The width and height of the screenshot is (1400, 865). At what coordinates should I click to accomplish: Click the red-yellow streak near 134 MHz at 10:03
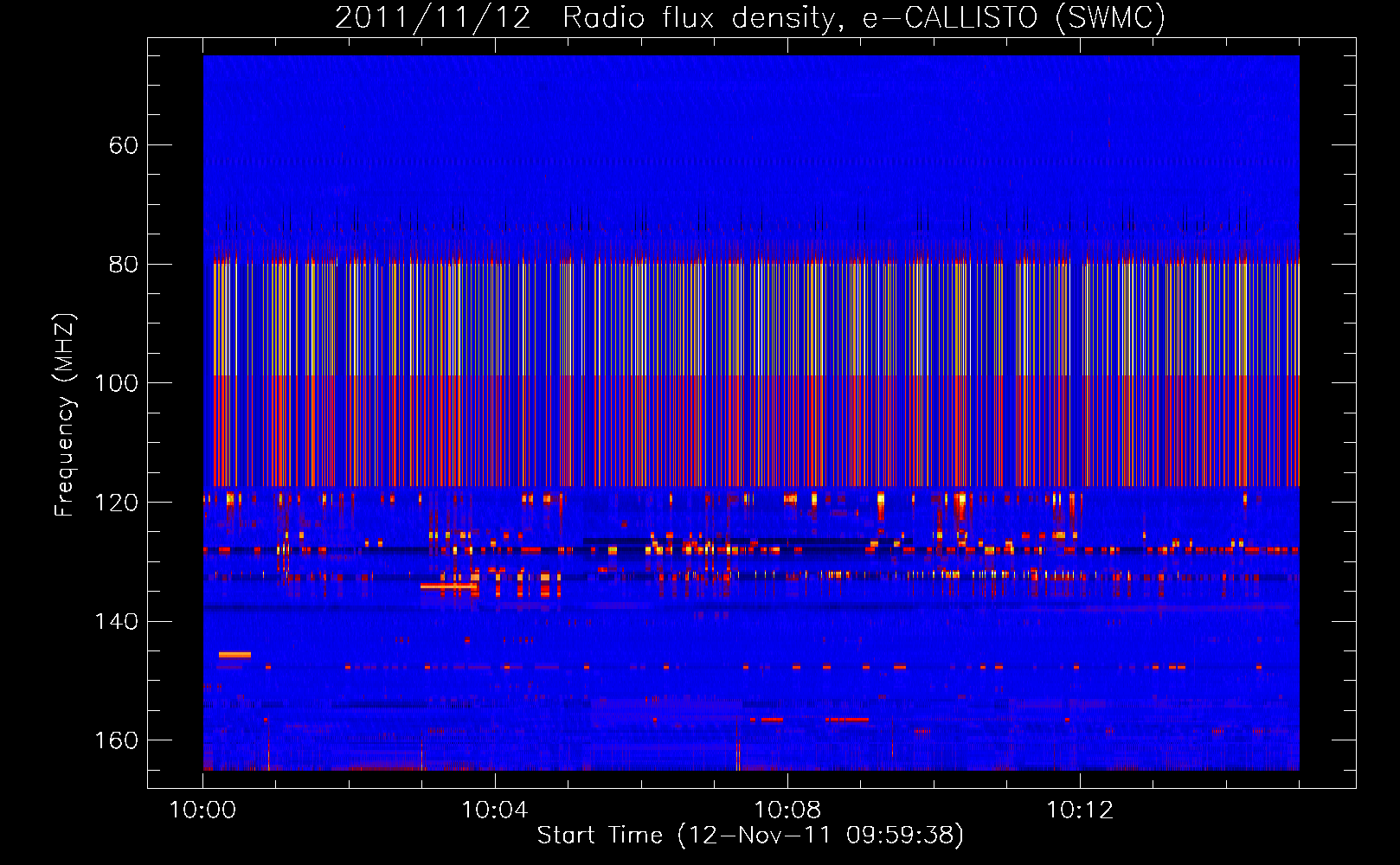click(448, 586)
